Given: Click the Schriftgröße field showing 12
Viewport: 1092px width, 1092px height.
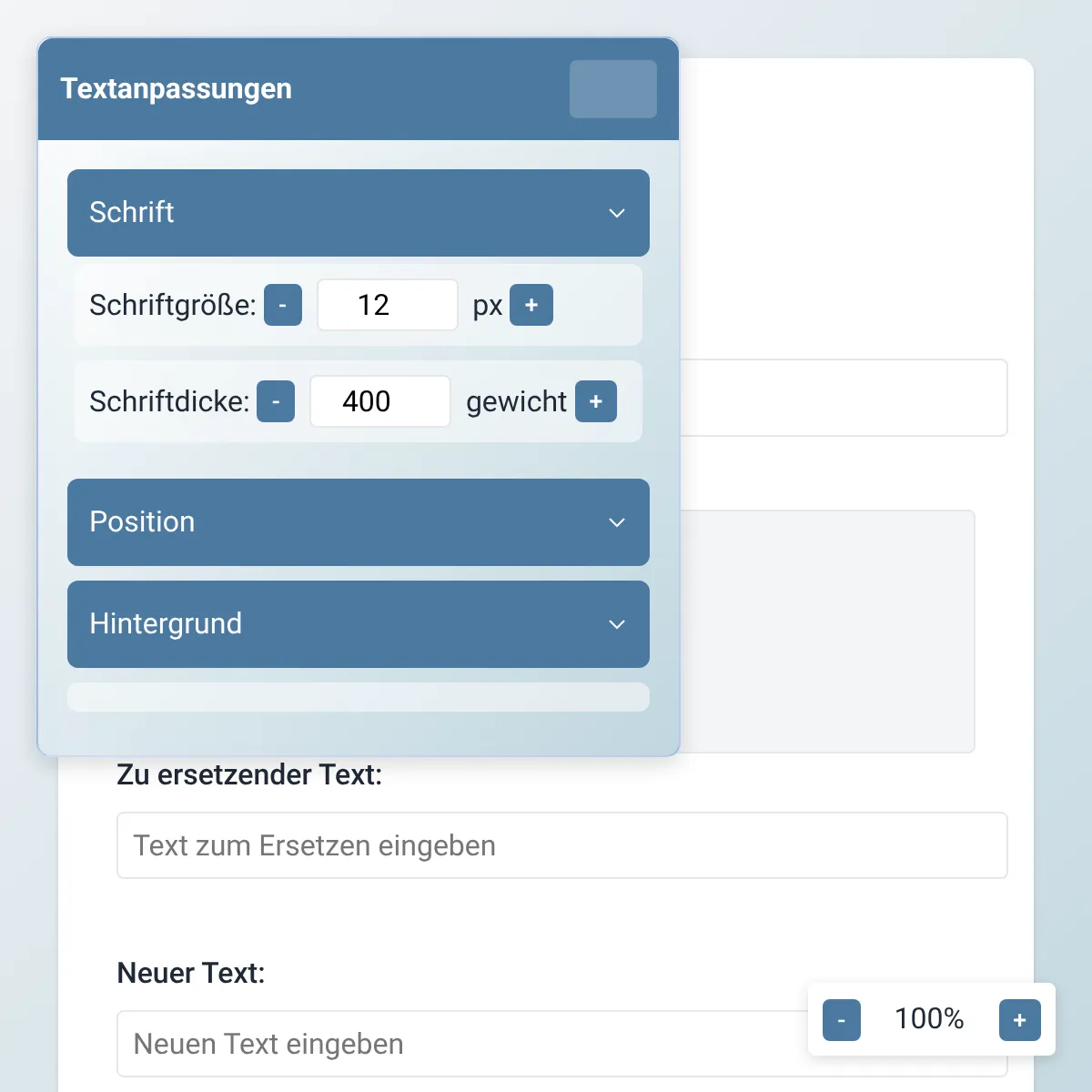Looking at the screenshot, I should point(387,305).
